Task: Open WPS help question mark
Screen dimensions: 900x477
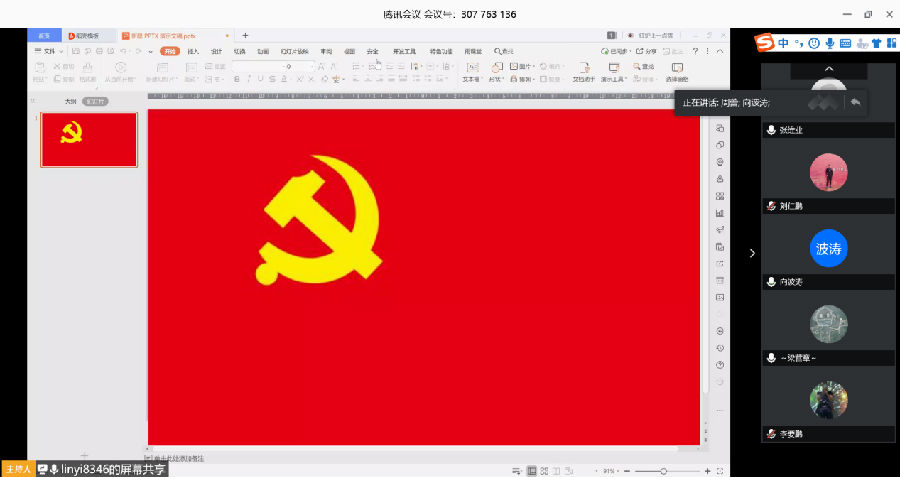Action: [x=695, y=52]
